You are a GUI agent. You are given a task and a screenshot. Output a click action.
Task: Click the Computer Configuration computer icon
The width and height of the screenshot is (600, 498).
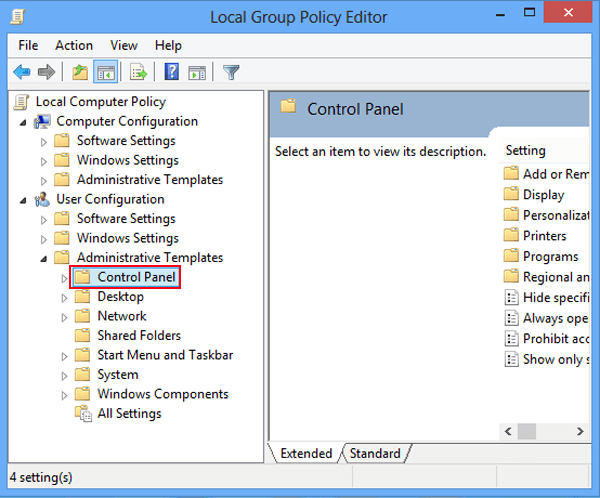[42, 122]
